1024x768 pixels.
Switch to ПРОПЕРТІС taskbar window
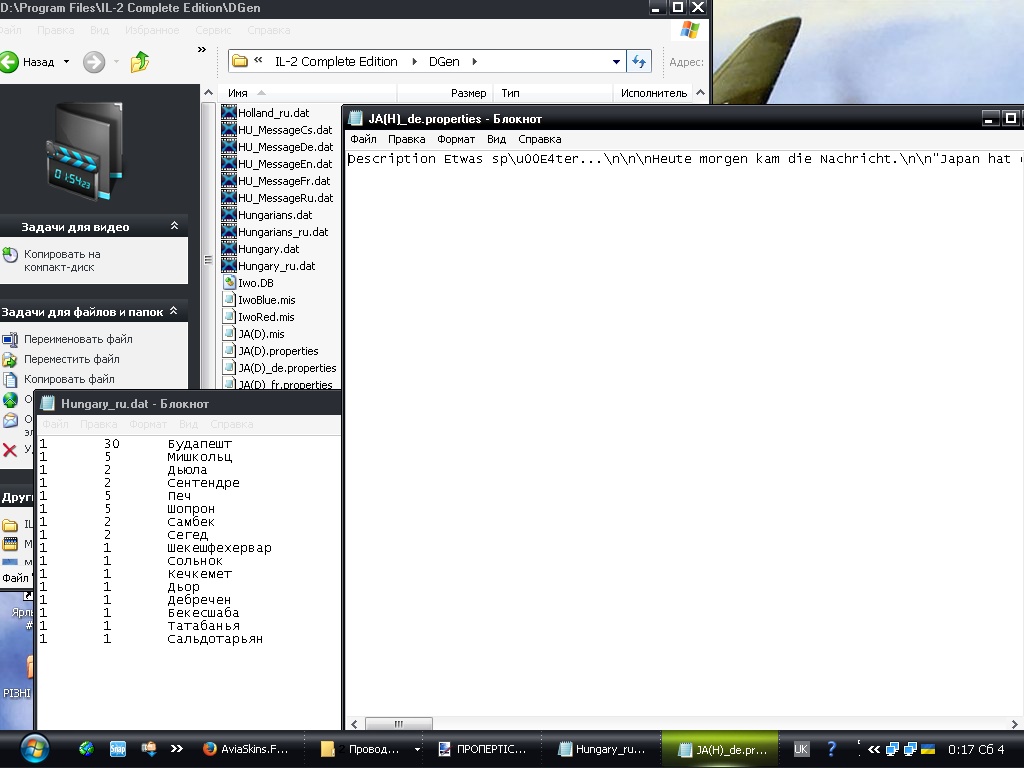483,749
